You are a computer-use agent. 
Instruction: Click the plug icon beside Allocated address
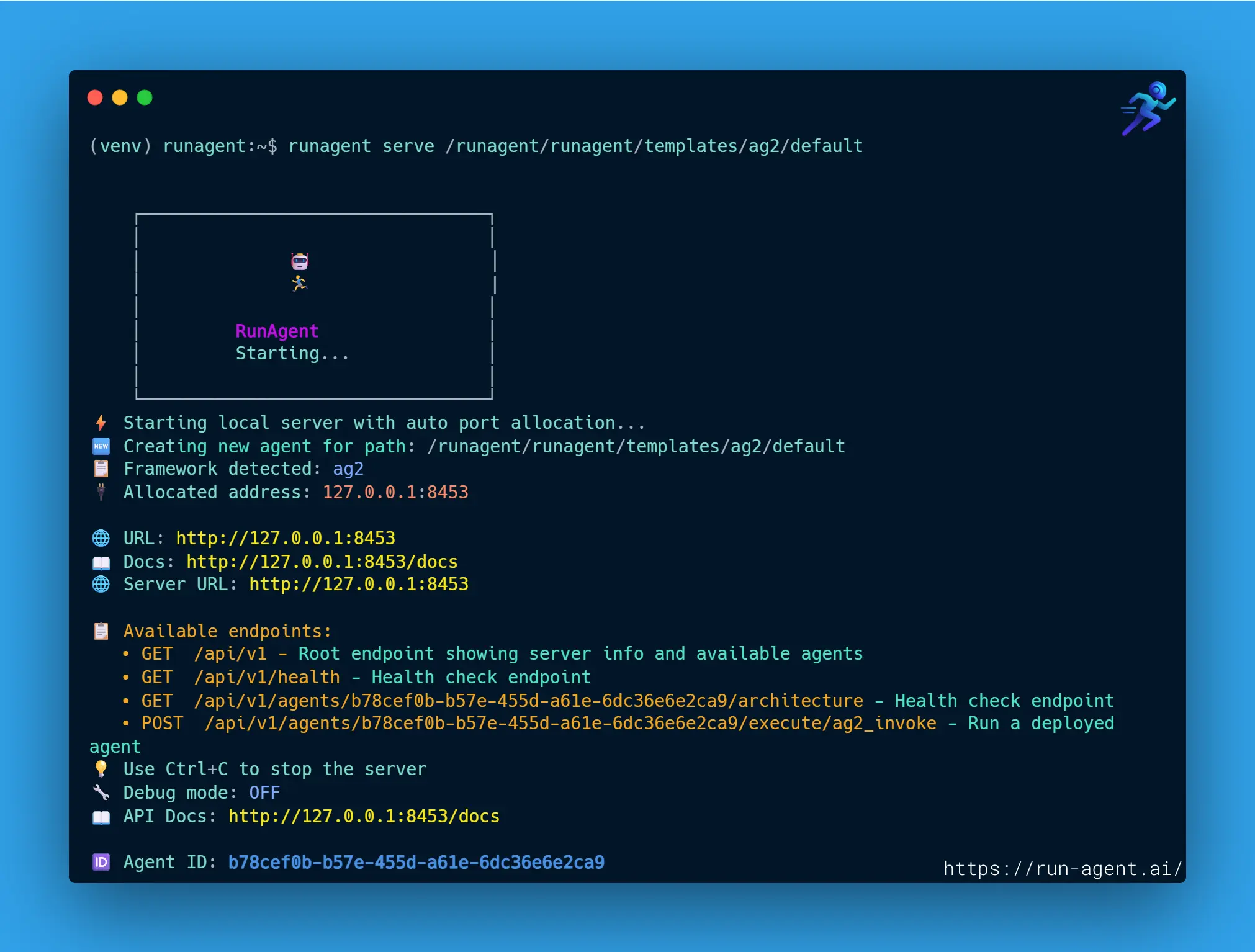click(x=101, y=492)
